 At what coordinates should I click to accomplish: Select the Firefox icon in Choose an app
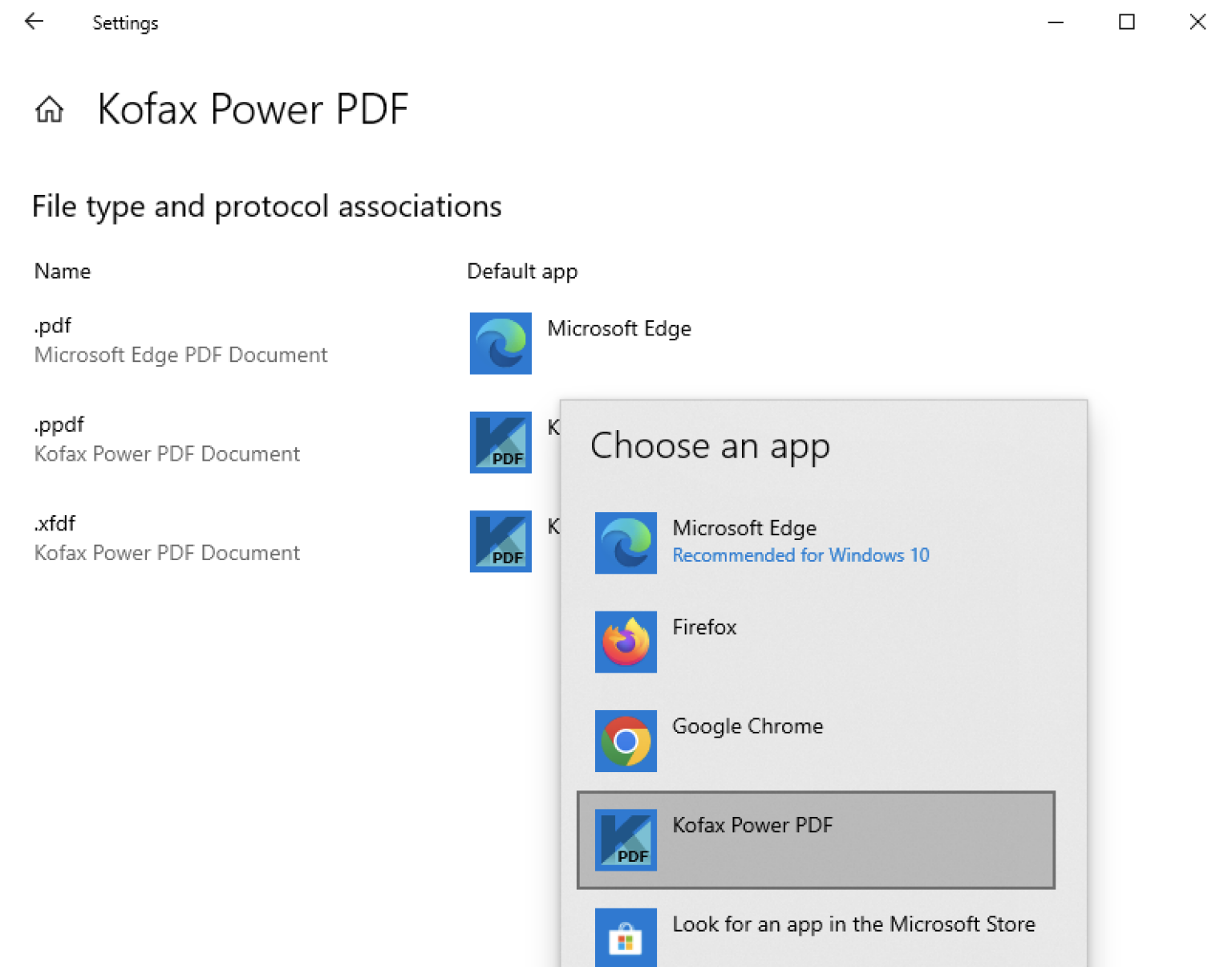[626, 642]
